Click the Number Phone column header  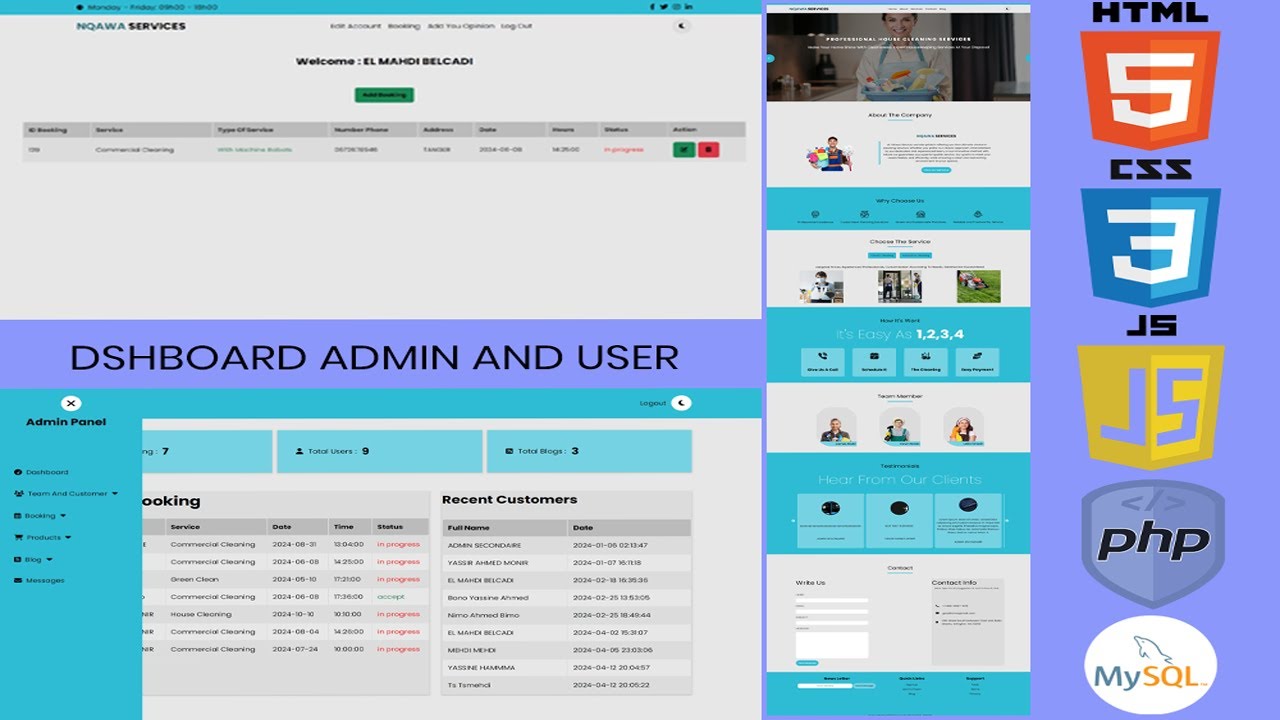click(361, 130)
